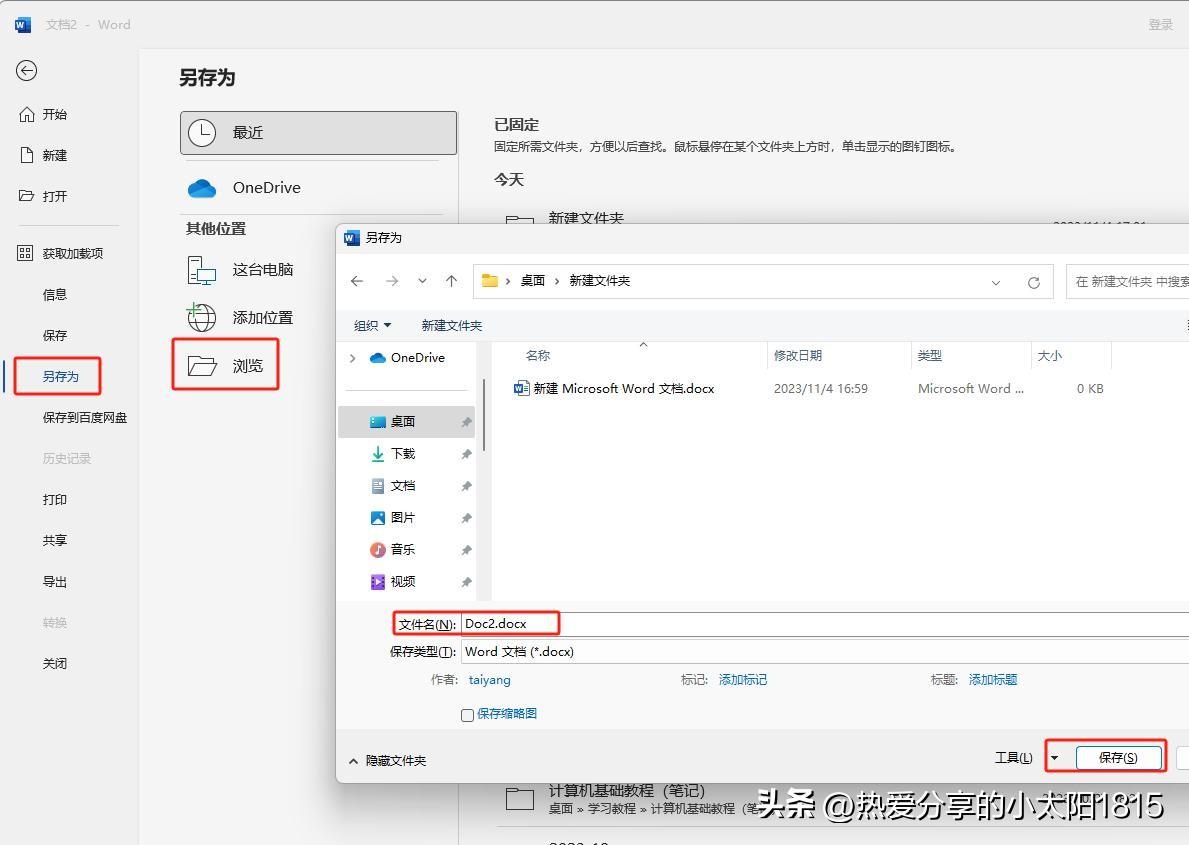Click the dialog back navigation arrow

(x=357, y=281)
